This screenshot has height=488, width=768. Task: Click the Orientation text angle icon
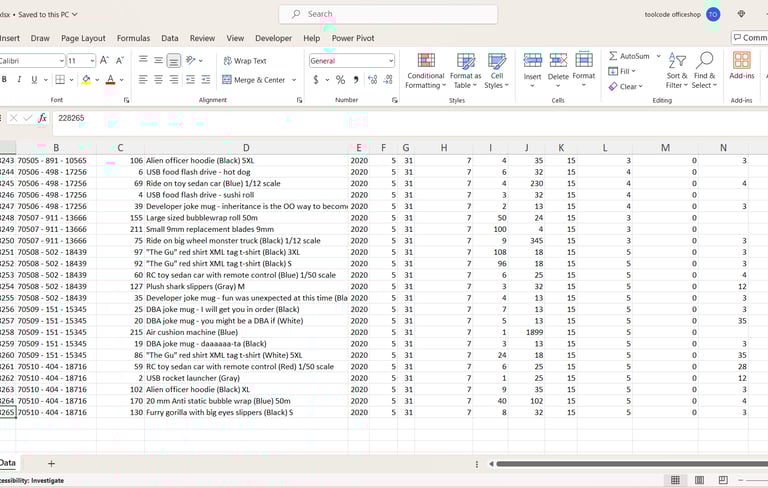click(x=191, y=60)
